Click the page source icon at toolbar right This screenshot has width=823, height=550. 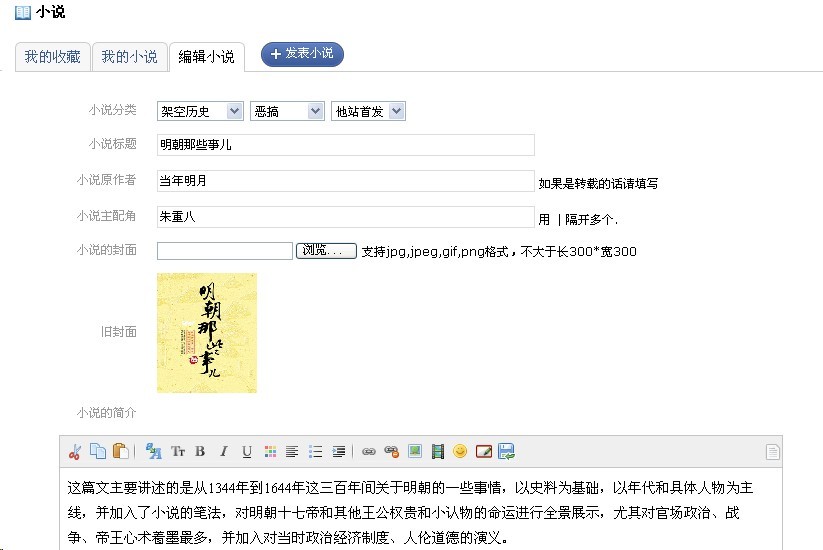coord(773,452)
